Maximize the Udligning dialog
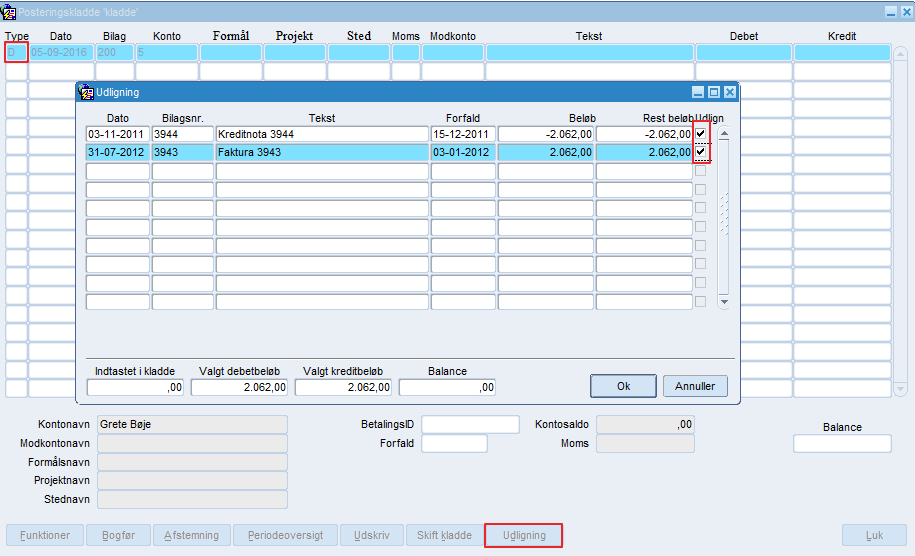 (x=714, y=92)
